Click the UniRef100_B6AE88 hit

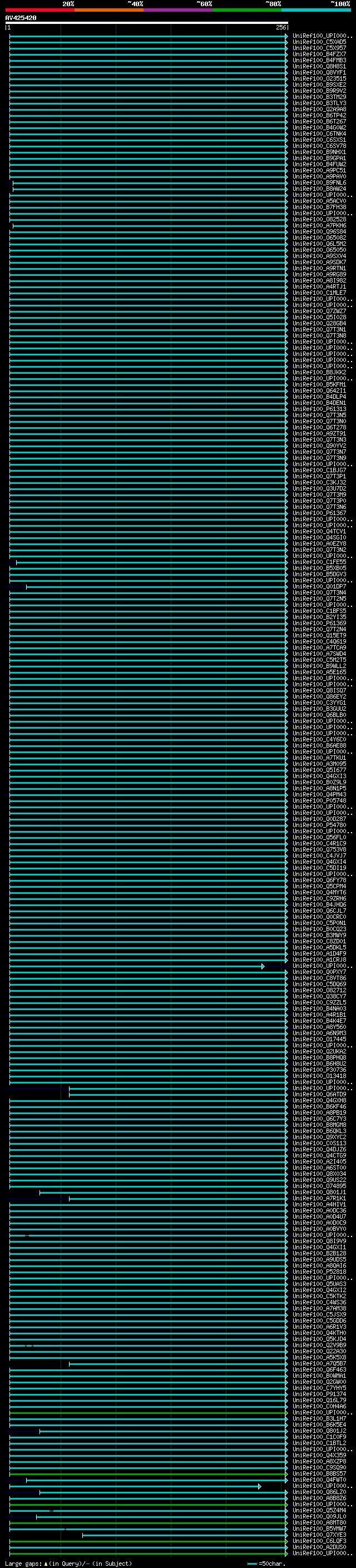[319, 746]
